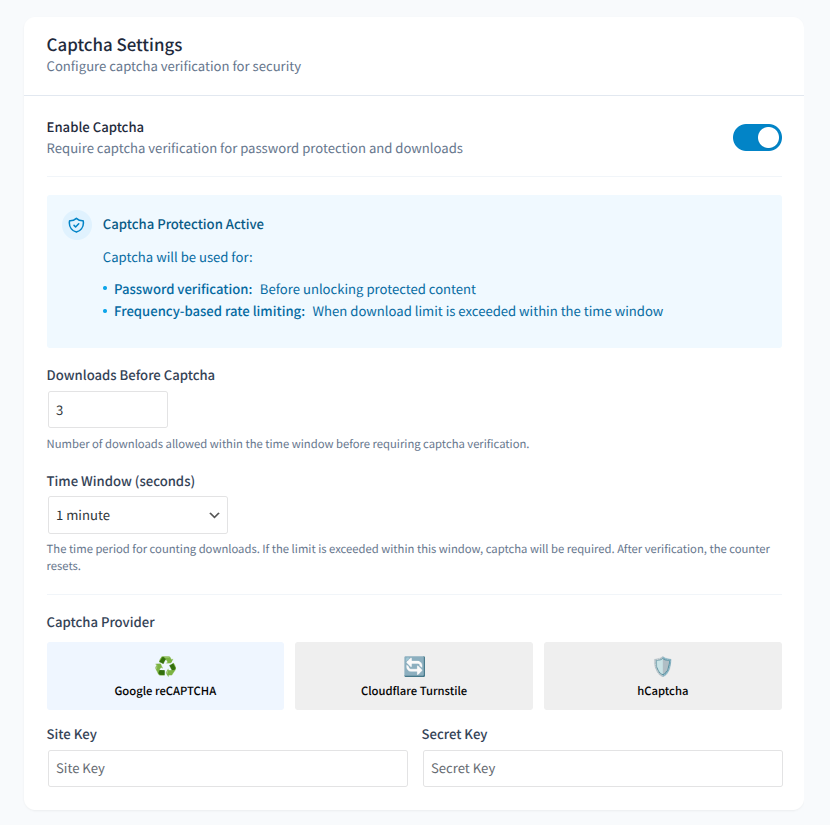Image resolution: width=830 pixels, height=825 pixels.
Task: Click the Captcha Protection Active title
Action: pos(183,224)
